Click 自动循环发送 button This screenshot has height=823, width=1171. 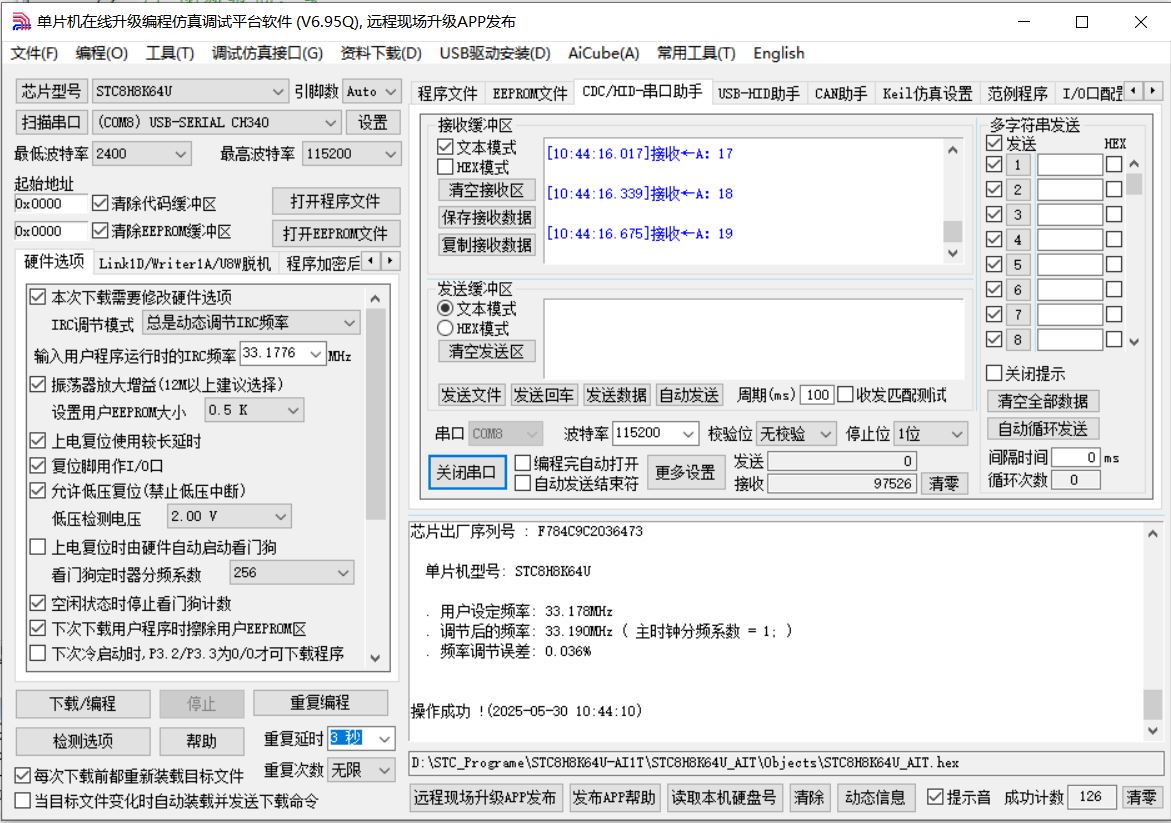click(1043, 429)
